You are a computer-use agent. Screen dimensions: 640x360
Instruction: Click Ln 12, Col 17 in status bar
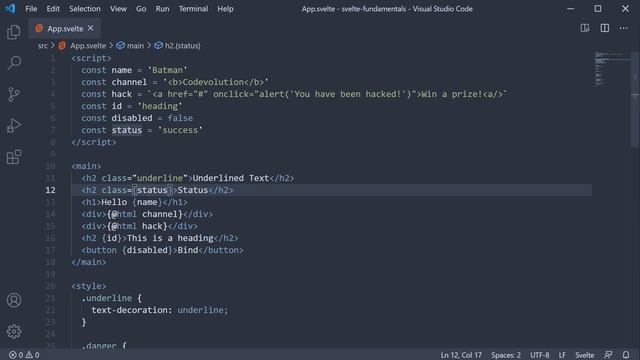click(461, 355)
